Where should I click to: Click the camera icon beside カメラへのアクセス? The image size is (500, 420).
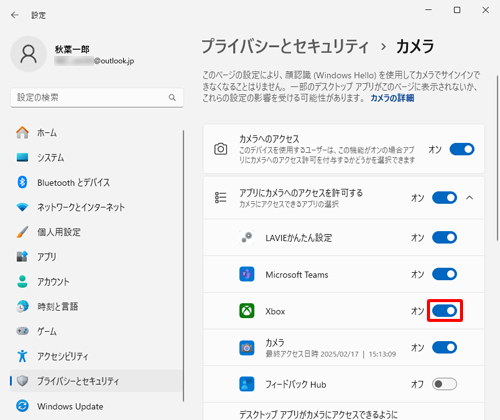pos(220,149)
